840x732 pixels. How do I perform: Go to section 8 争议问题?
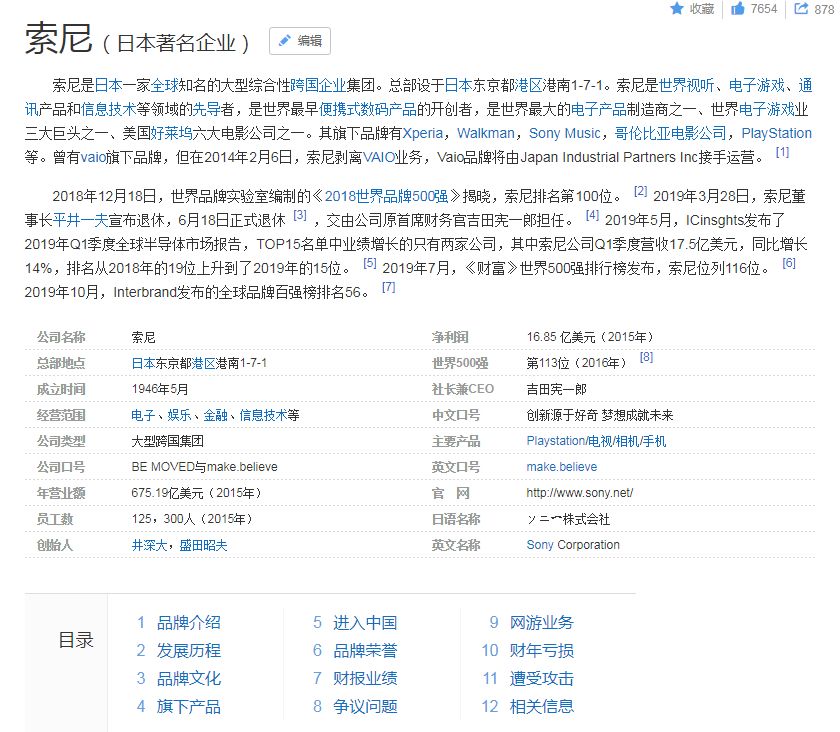click(x=365, y=706)
